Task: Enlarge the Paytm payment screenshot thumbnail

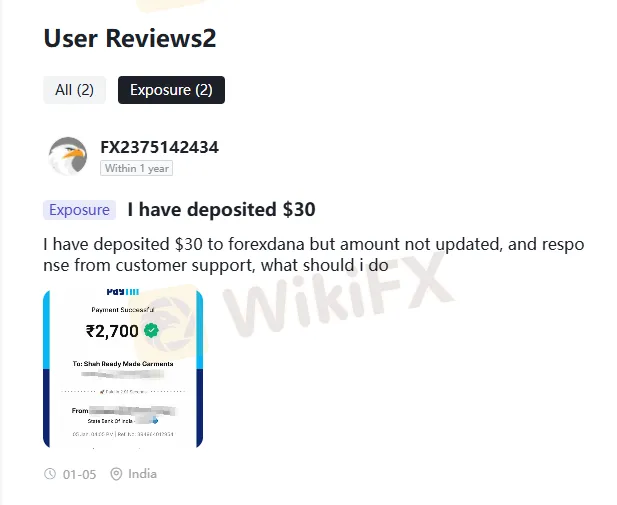Action: coord(123,369)
